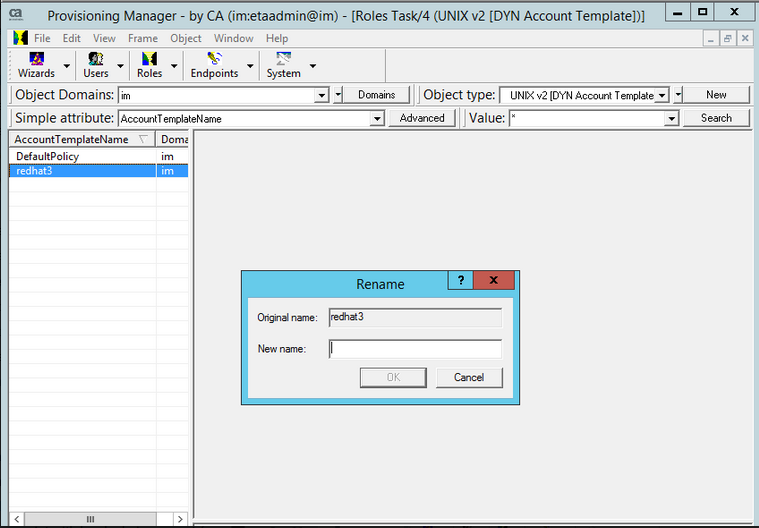Image resolution: width=759 pixels, height=528 pixels.
Task: Focus the New name text field
Action: click(x=415, y=349)
